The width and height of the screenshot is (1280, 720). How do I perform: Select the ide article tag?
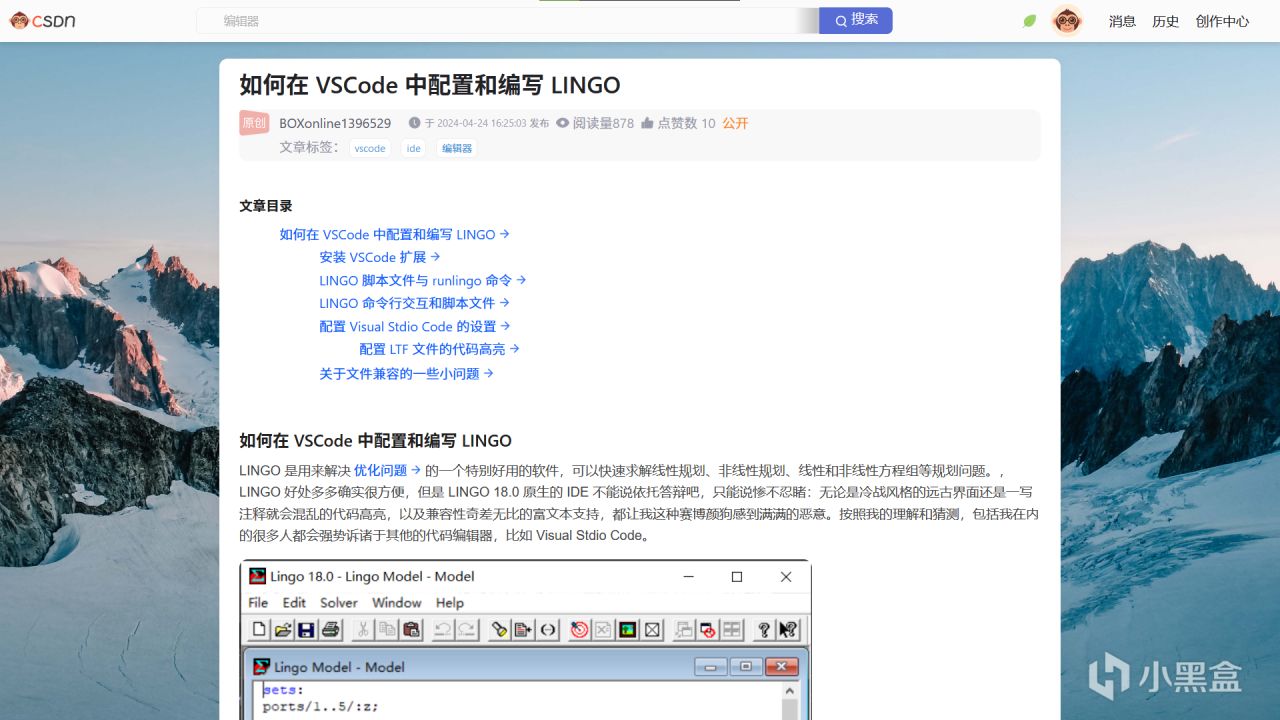pyautogui.click(x=414, y=148)
